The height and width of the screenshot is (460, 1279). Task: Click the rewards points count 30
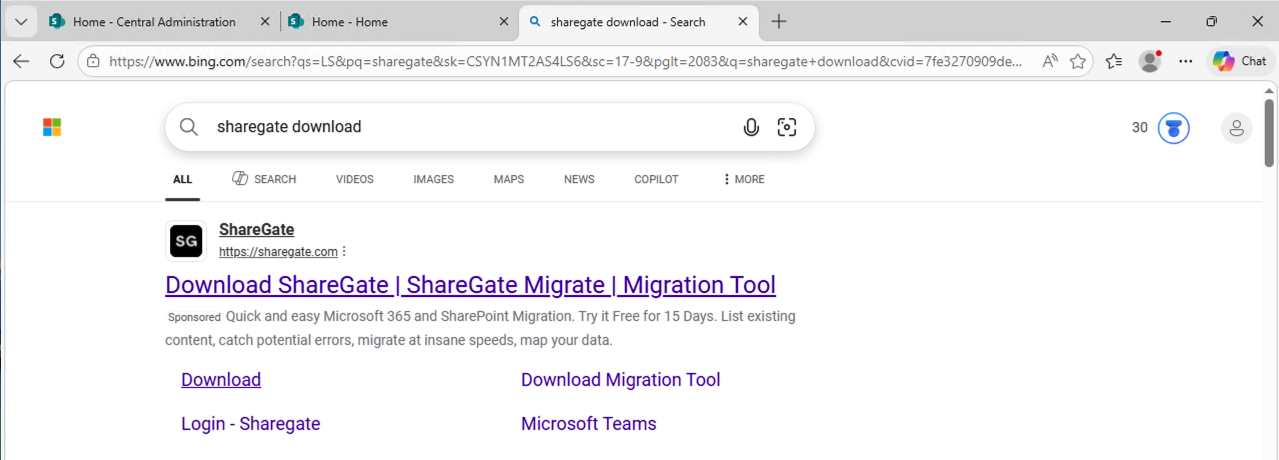click(x=1140, y=128)
